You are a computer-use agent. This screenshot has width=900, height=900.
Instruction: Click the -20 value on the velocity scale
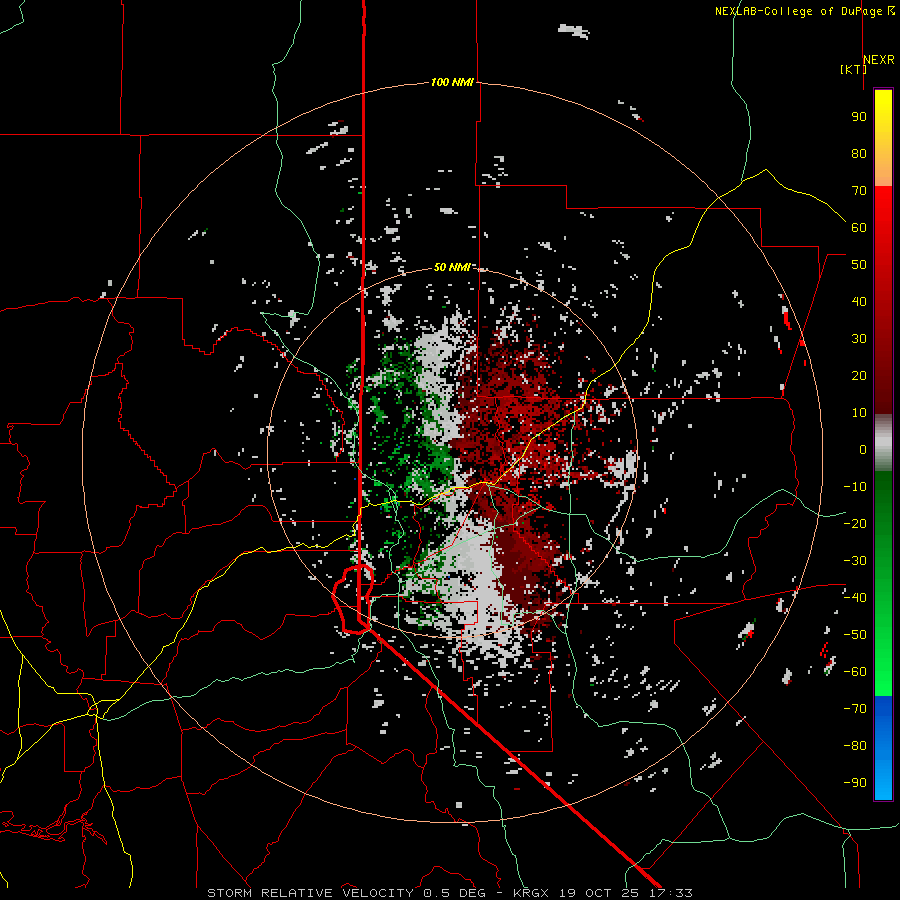pos(855,523)
